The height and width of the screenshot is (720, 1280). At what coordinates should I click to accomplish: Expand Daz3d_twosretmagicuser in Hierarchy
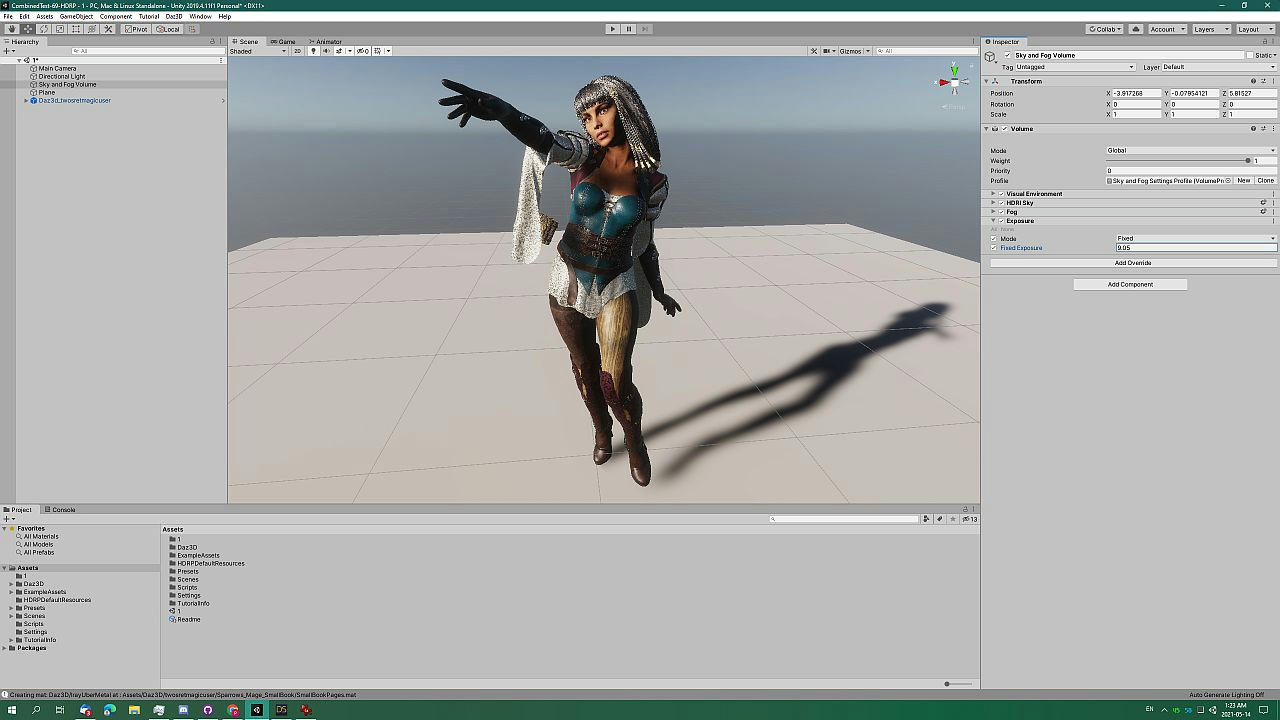26,100
